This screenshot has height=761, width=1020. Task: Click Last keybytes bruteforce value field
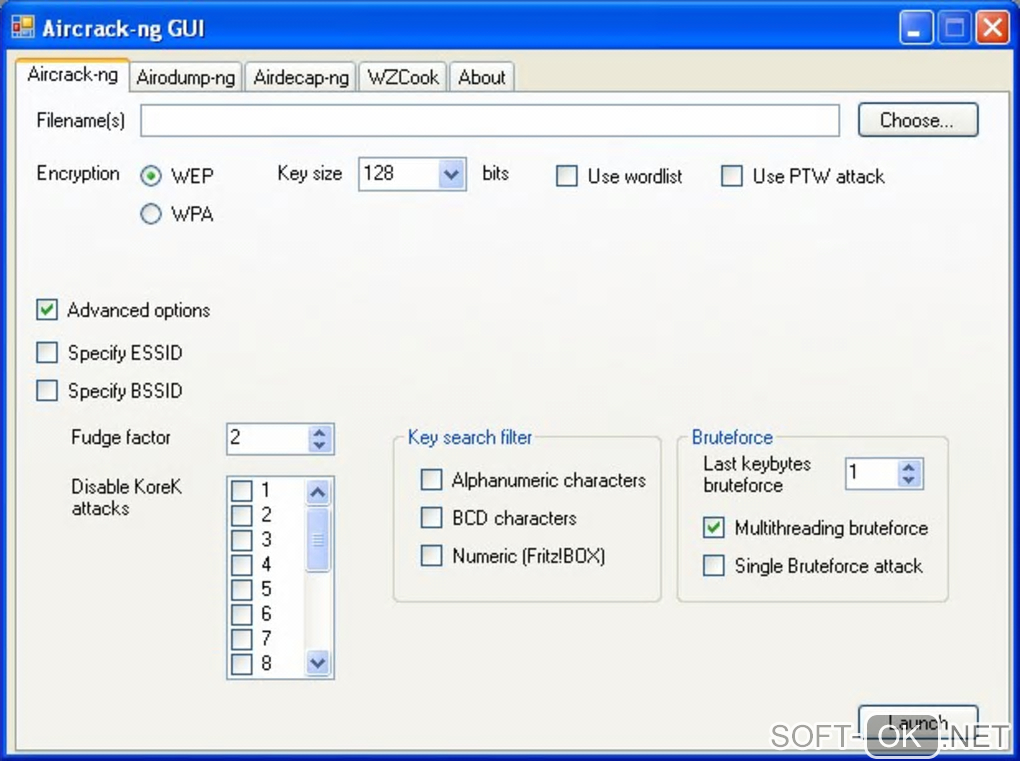[872, 474]
